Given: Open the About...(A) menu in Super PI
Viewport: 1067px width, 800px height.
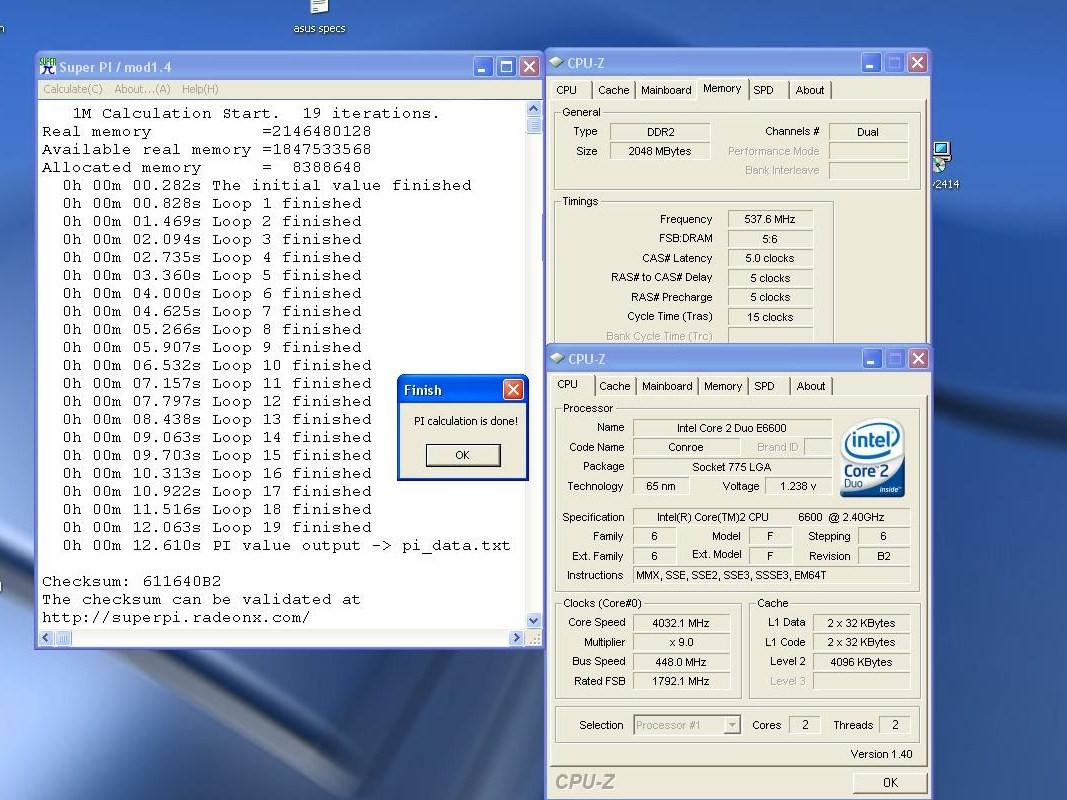Looking at the screenshot, I should click(142, 89).
